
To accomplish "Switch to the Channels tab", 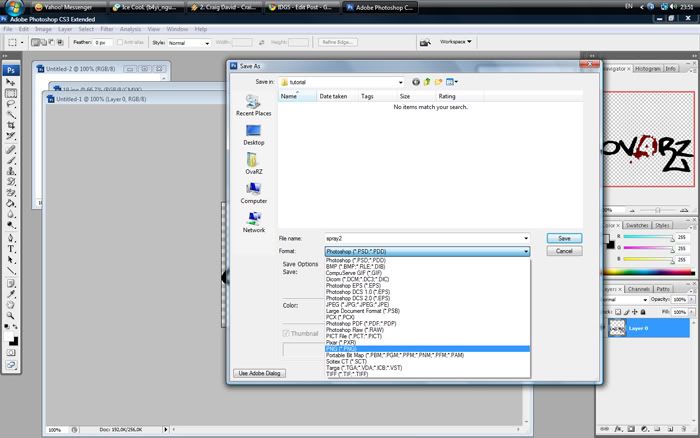I will [638, 289].
